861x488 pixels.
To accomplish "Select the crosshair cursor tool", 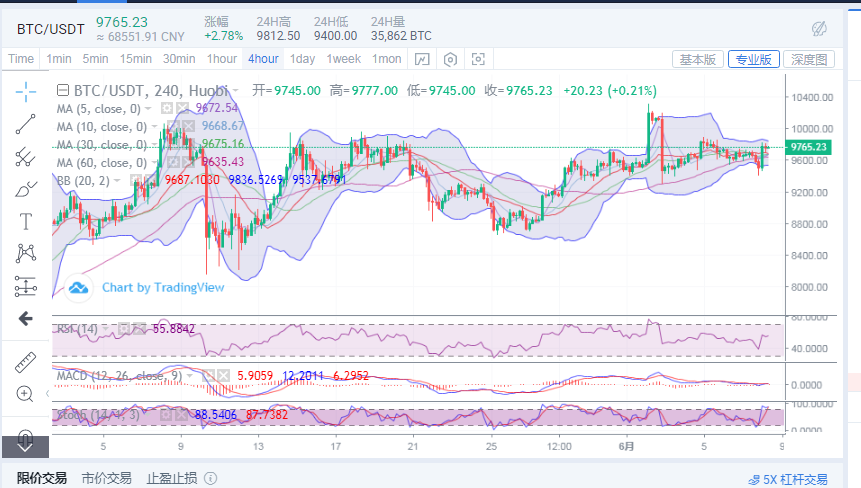I will point(26,92).
